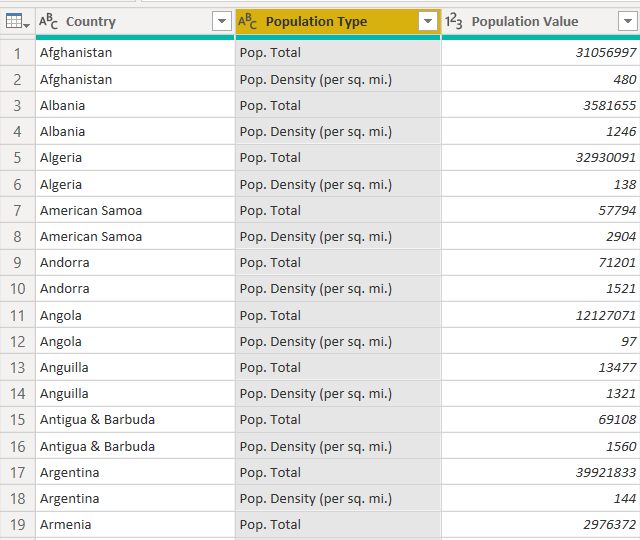Click the Afghanistan cell in row 1

coord(135,53)
